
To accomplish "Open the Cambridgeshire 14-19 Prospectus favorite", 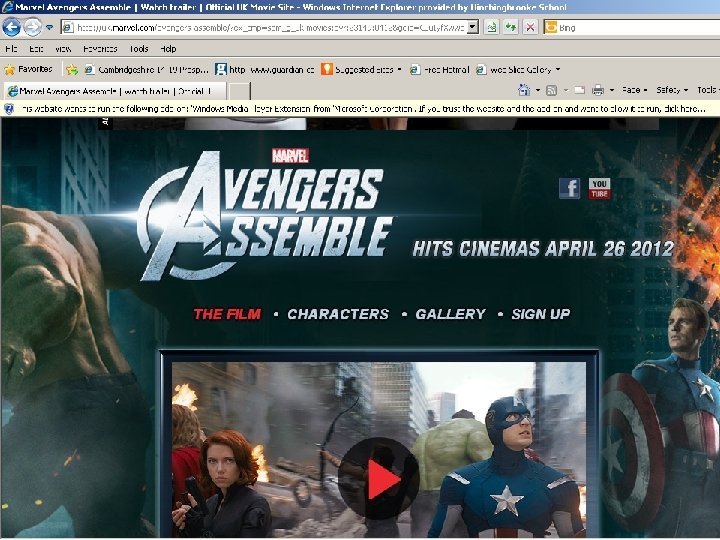I will (x=147, y=69).
